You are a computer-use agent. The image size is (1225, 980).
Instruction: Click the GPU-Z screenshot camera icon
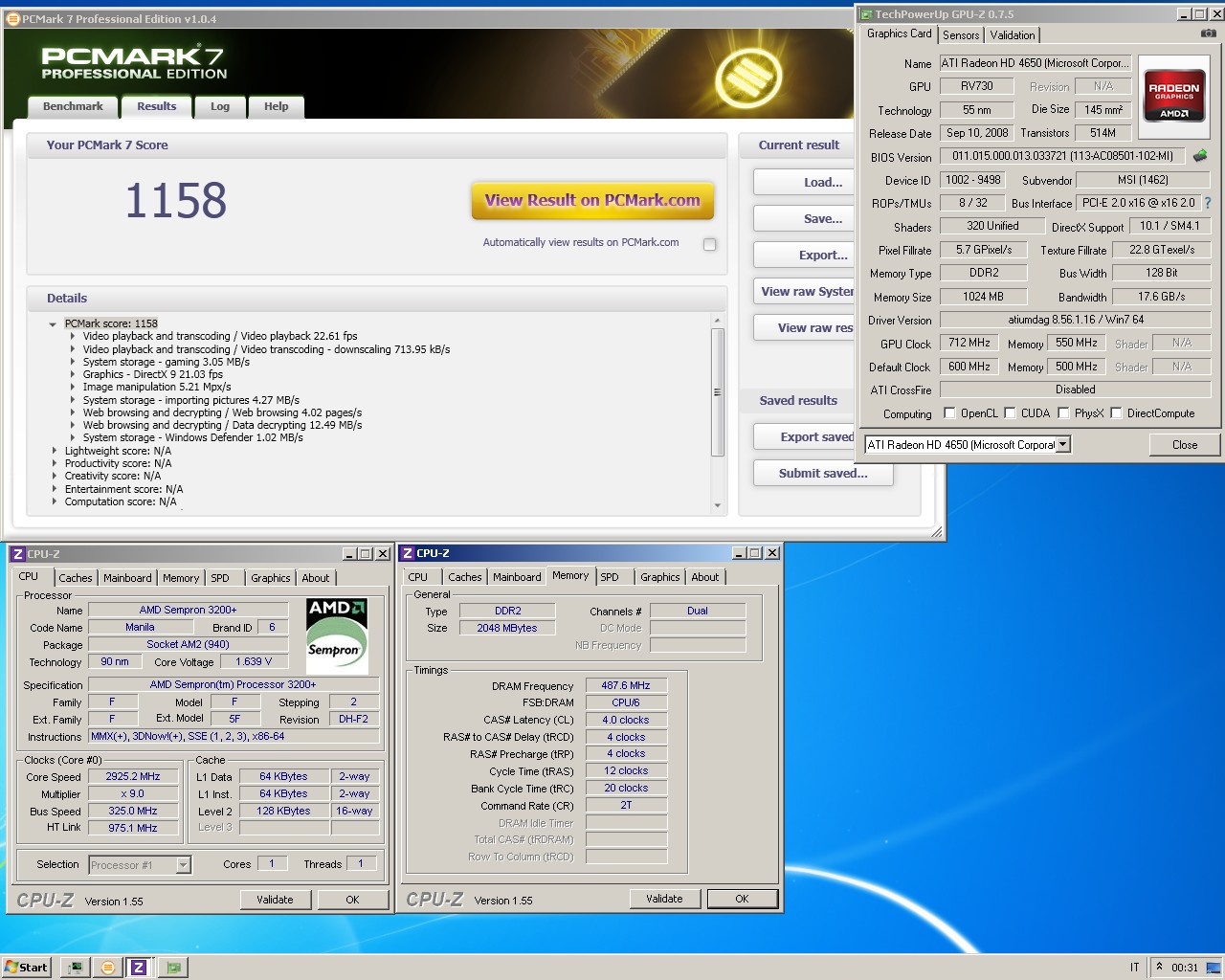[x=1209, y=33]
